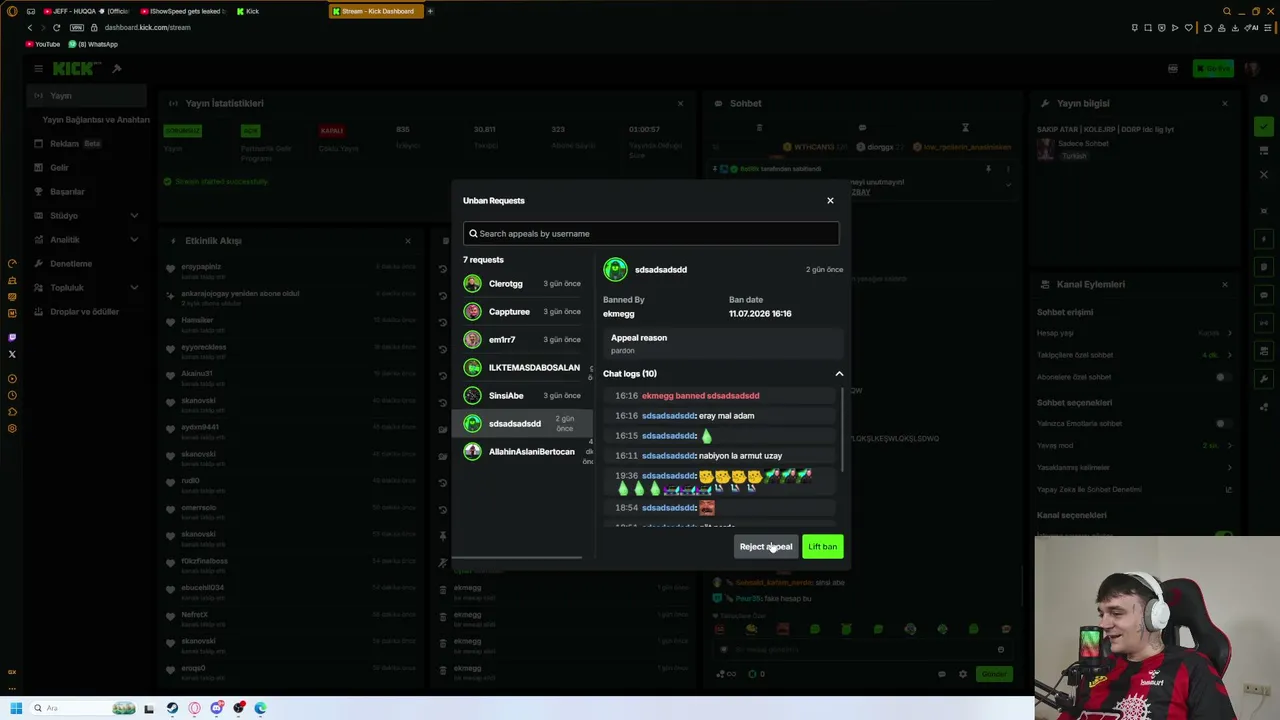The width and height of the screenshot is (1280, 720).
Task: Close Etkinlik Akışı panel
Action: (x=407, y=241)
